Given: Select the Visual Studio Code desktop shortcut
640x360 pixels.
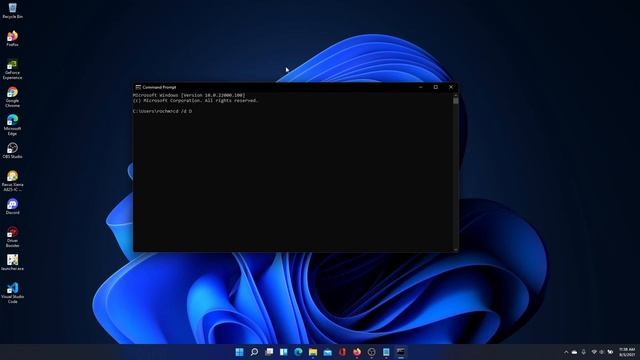Looking at the screenshot, I should [12, 293].
